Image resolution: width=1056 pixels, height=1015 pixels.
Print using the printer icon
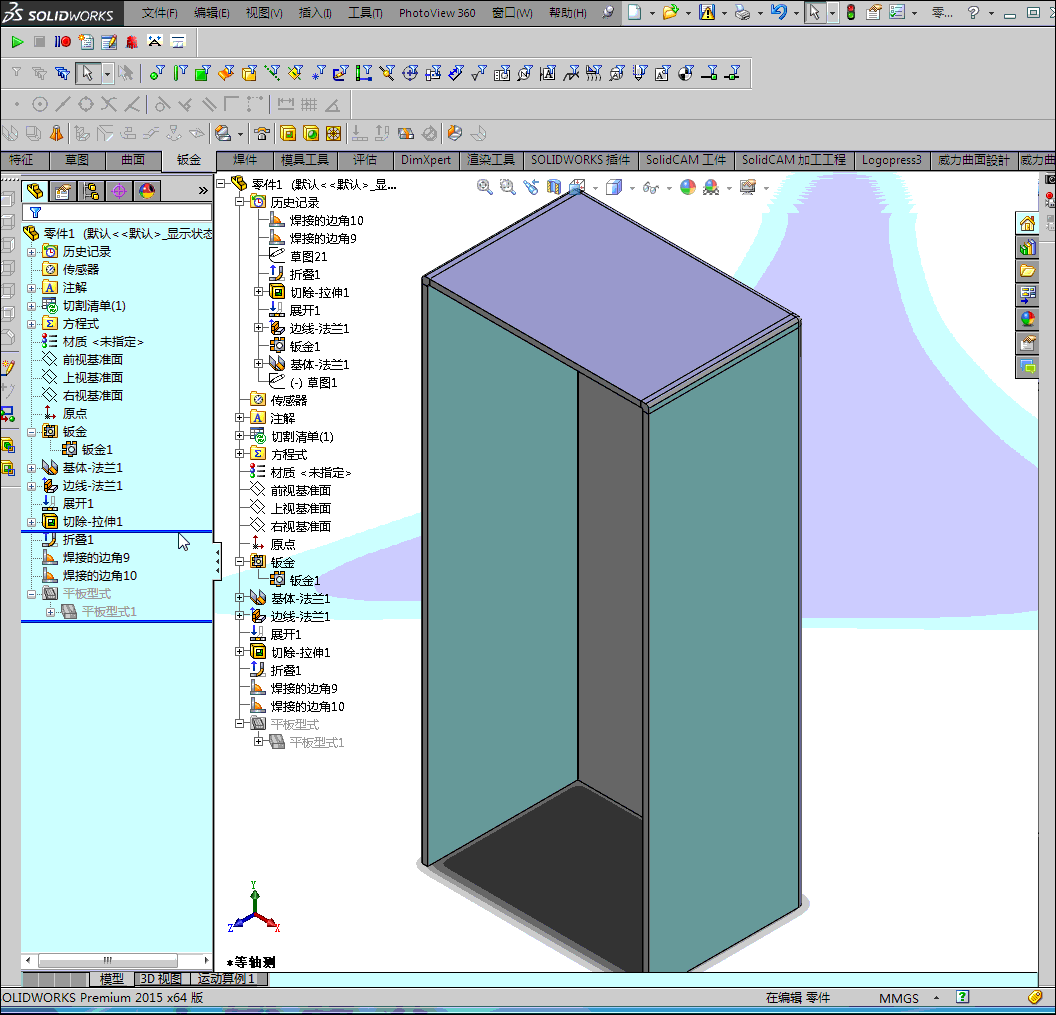click(742, 12)
